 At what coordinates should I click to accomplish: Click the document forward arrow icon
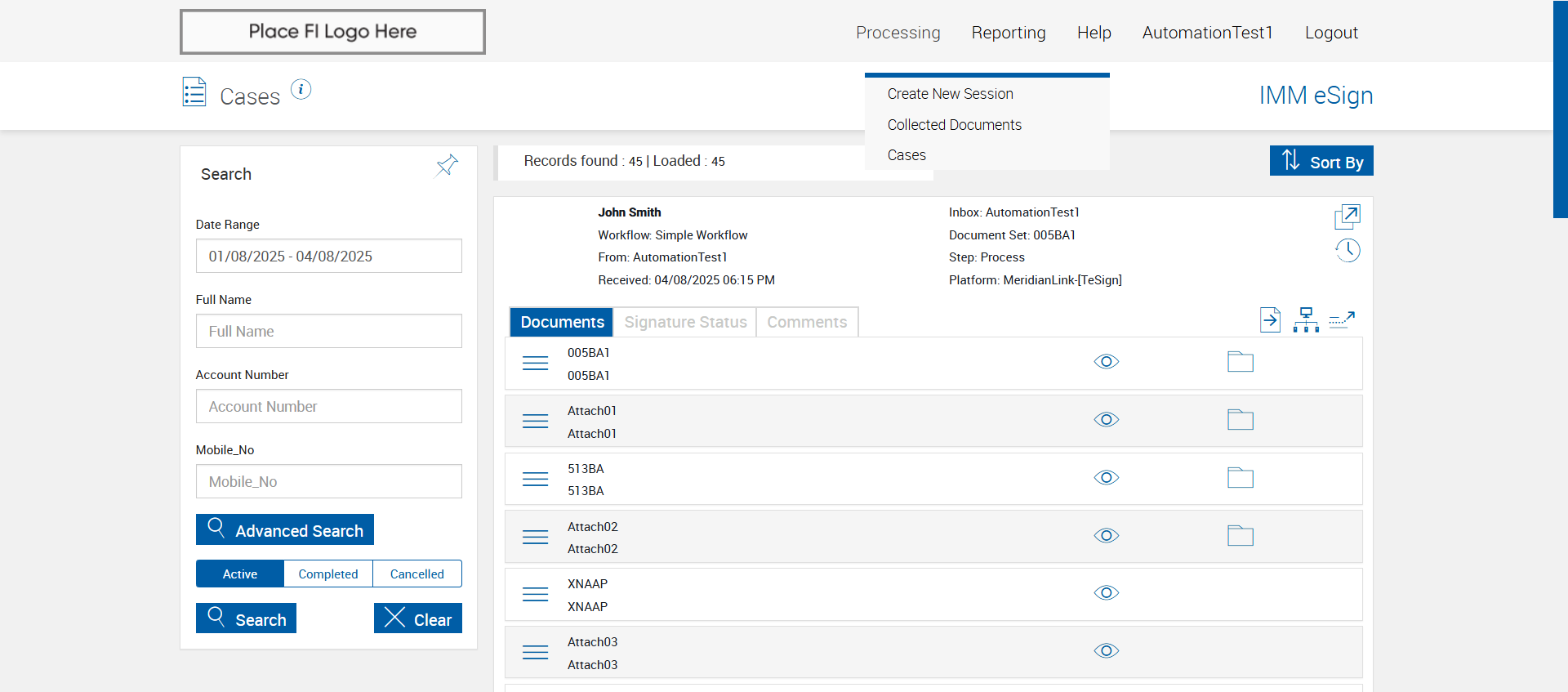[1270, 319]
